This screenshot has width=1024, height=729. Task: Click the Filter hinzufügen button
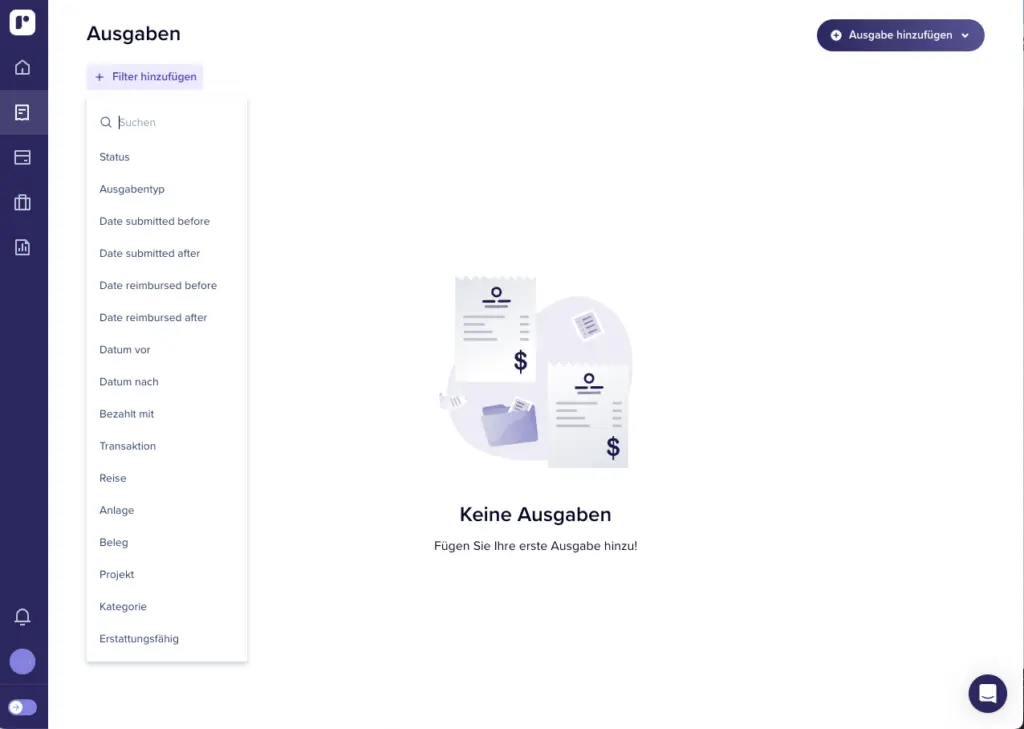pyautogui.click(x=146, y=77)
